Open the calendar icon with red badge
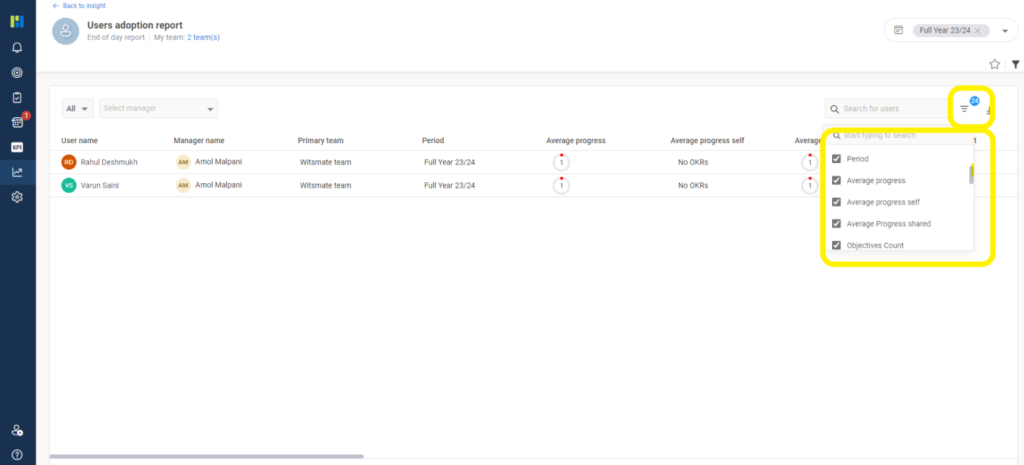 (x=18, y=122)
